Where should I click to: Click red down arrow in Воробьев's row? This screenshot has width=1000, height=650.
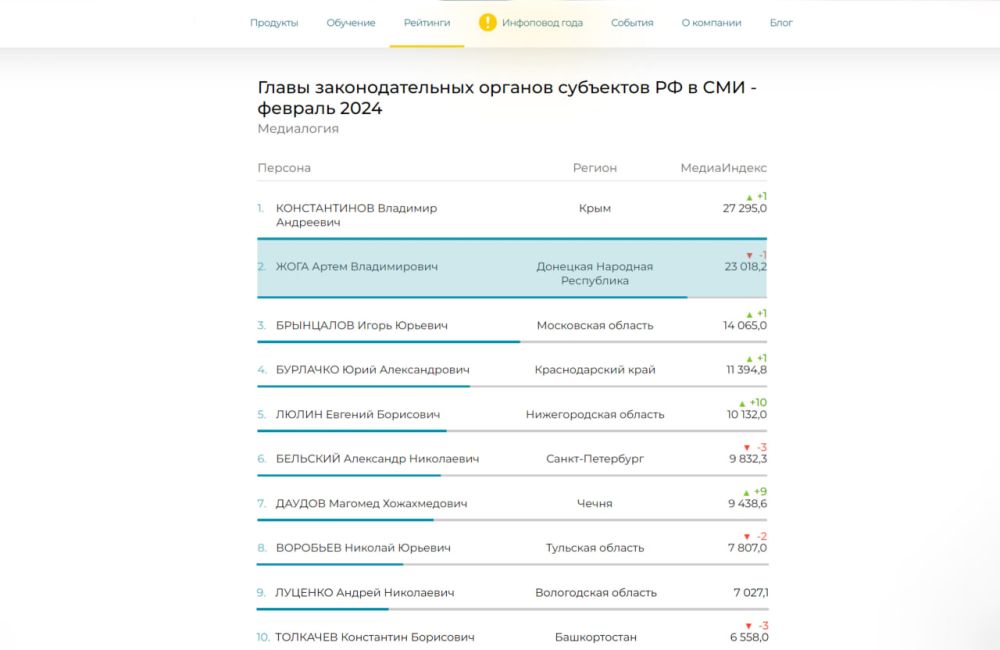[746, 537]
